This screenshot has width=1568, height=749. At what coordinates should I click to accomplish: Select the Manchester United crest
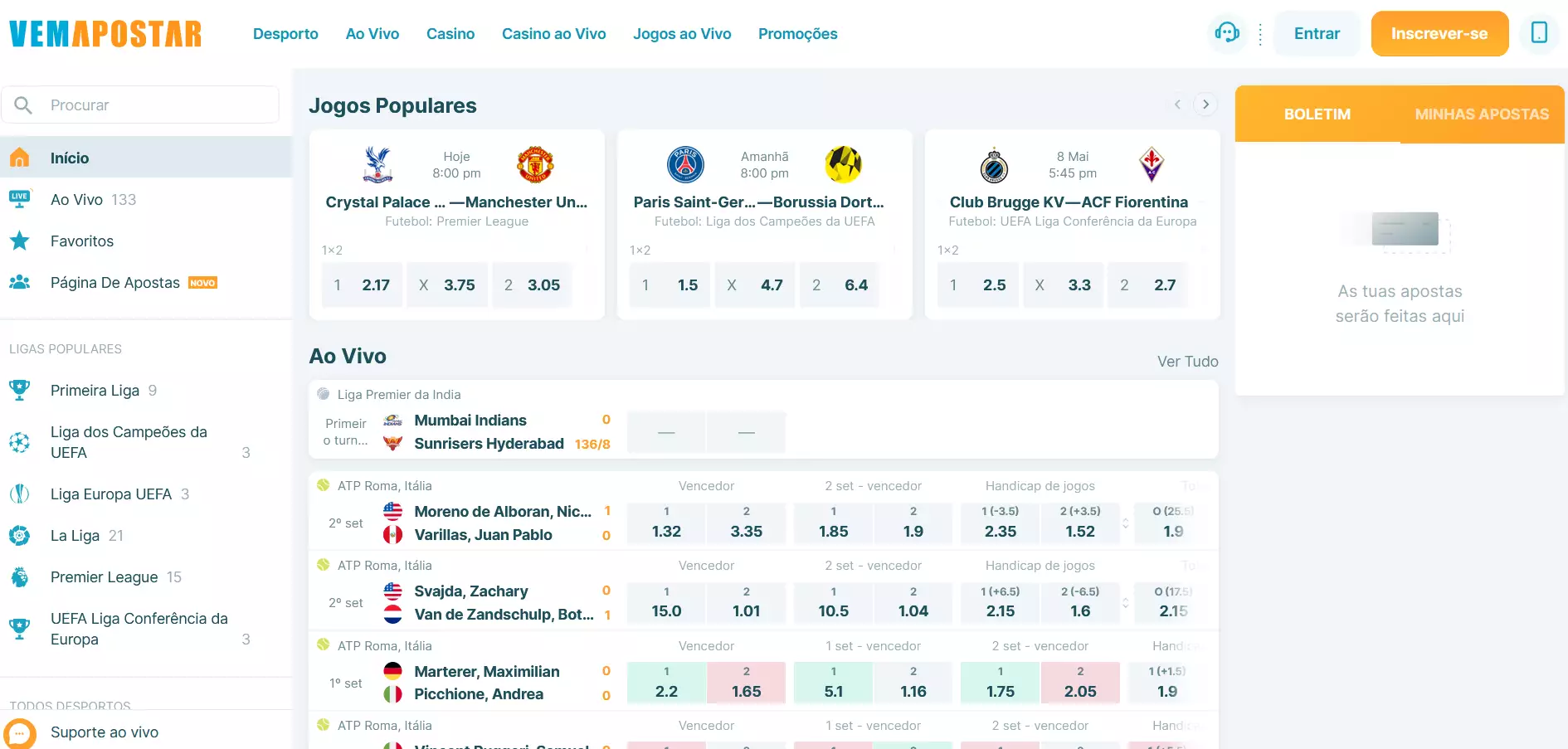coord(535,164)
